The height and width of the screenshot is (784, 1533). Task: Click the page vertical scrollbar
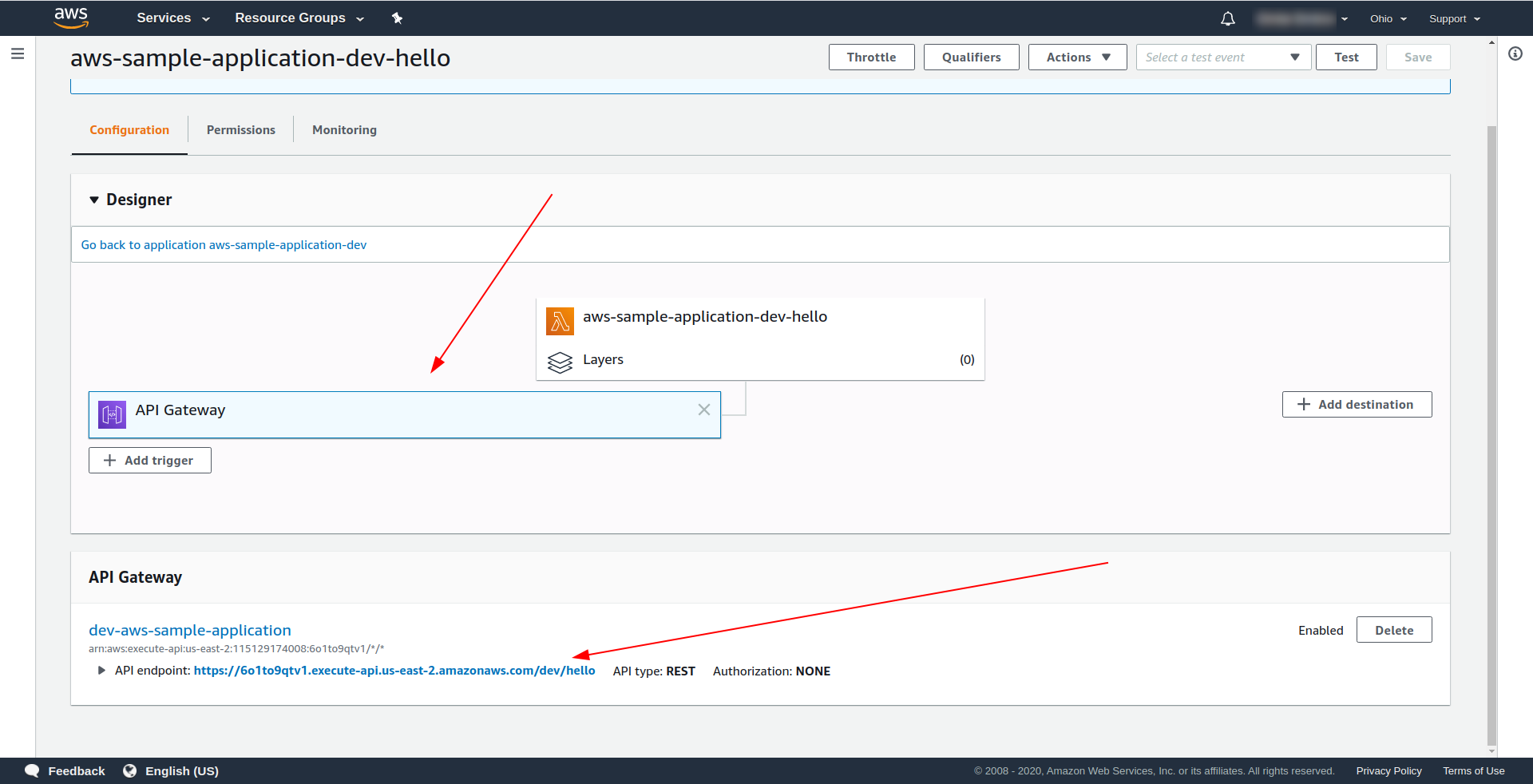pos(1491,435)
